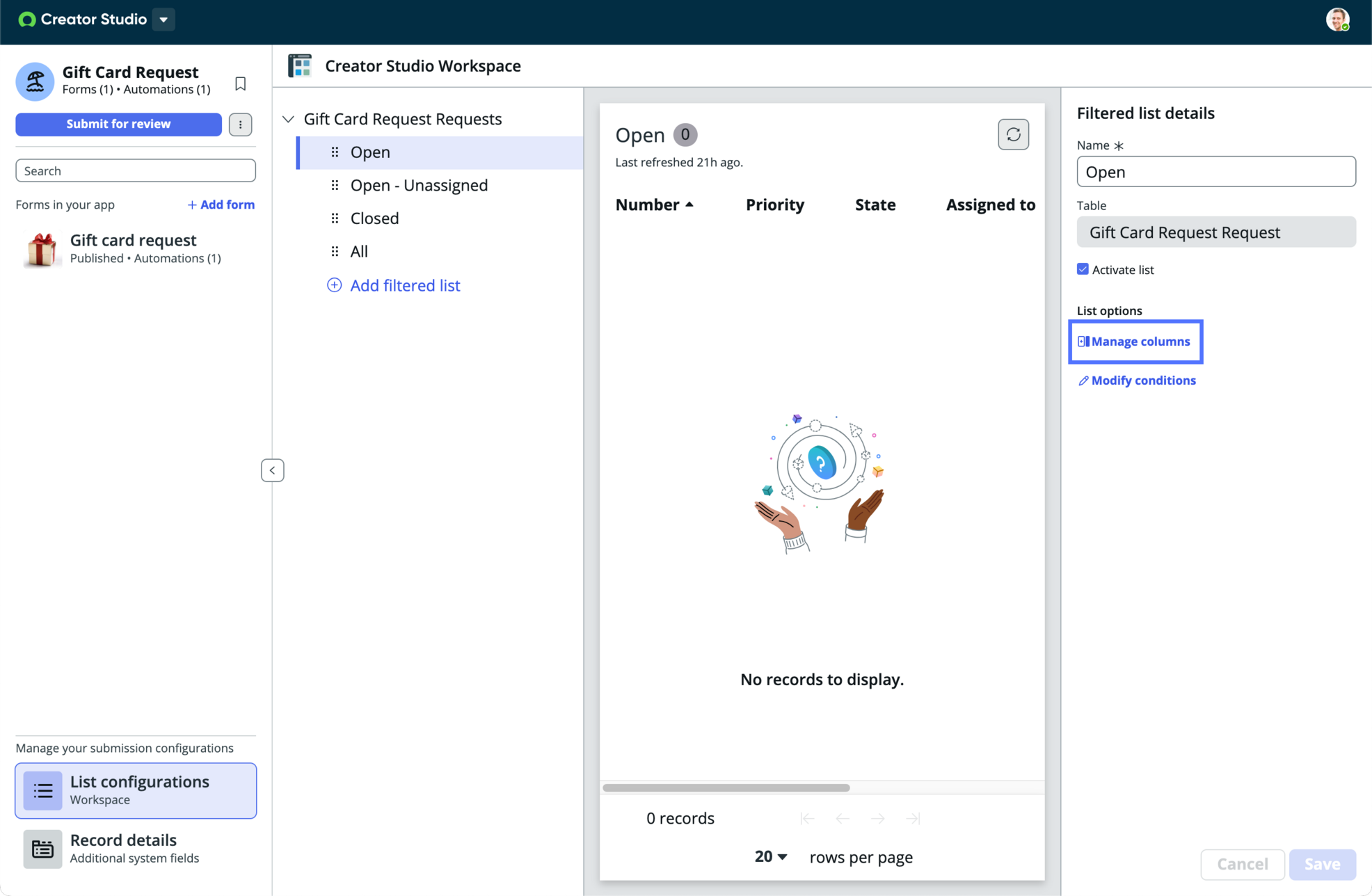Image resolution: width=1372 pixels, height=896 pixels.
Task: Collapse Gift Card Request Requests group
Action: [x=288, y=119]
